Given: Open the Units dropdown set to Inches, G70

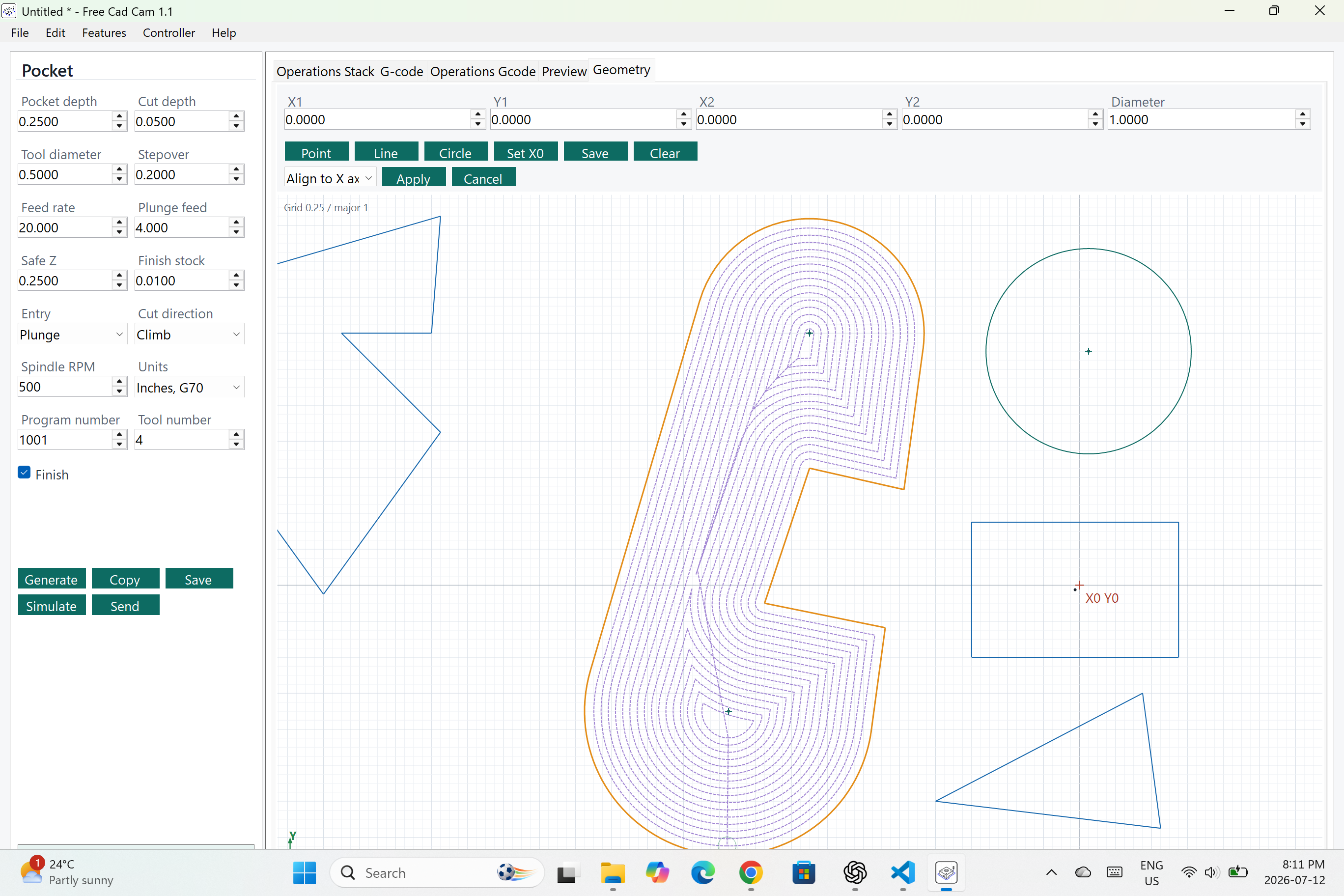Looking at the screenshot, I should [189, 388].
